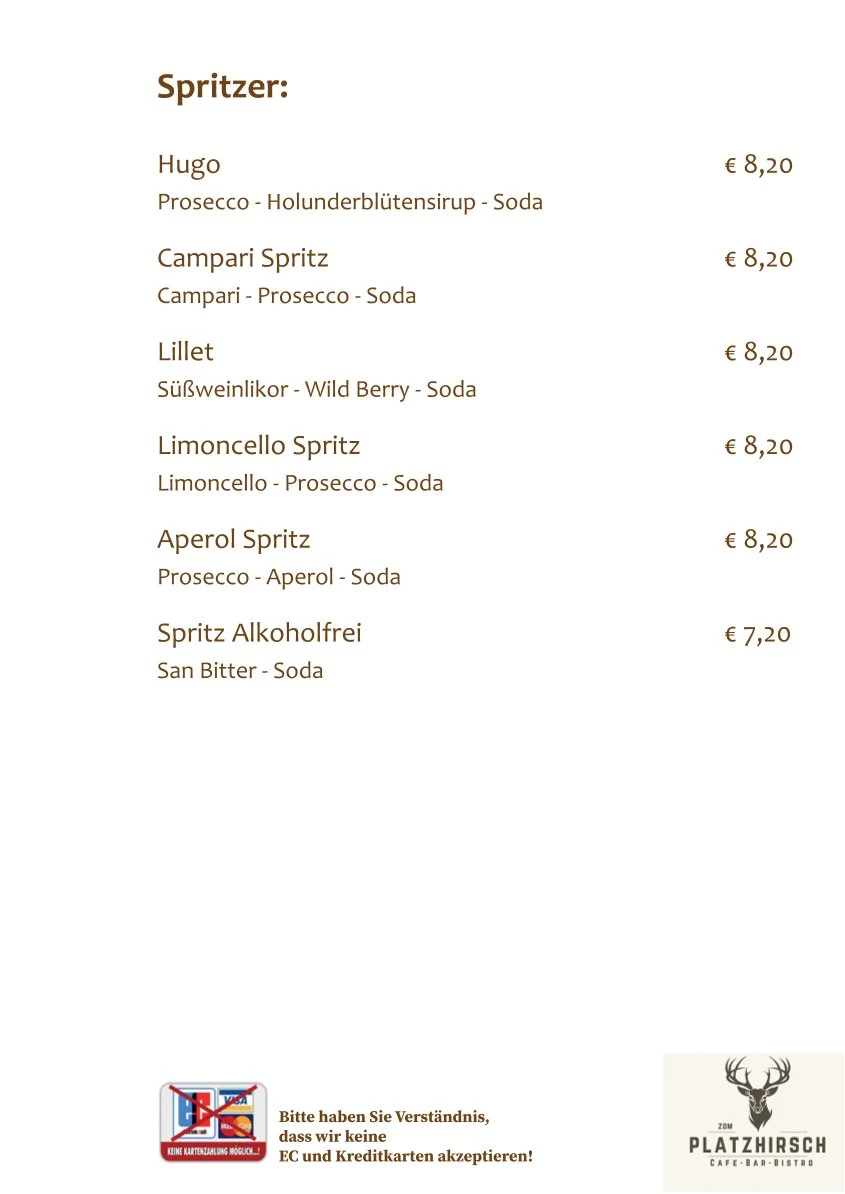Screen dimensions: 845x1194
Task: Click the Lillet price € 8,20
Action: coord(758,352)
